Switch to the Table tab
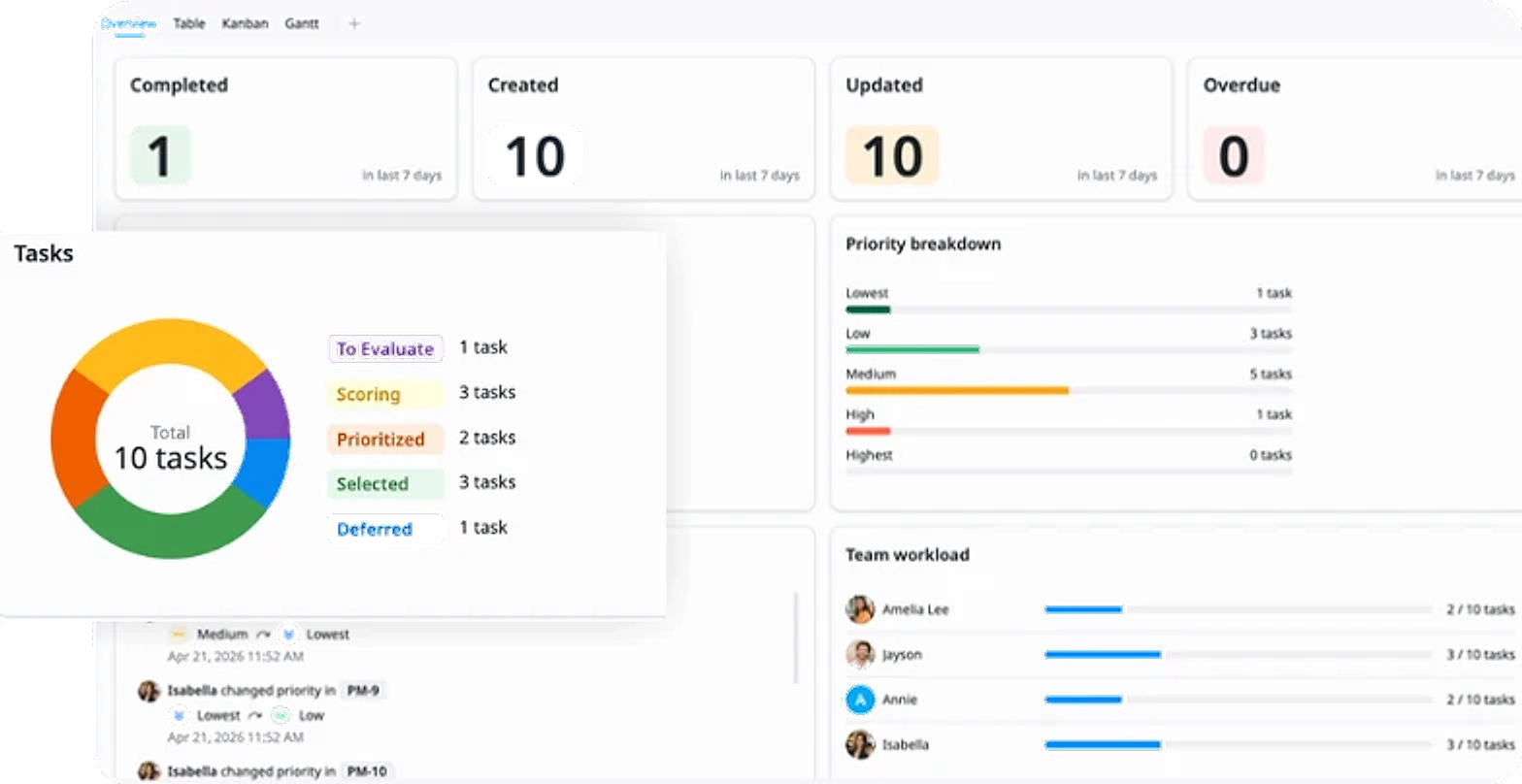Screen dimensions: 1522x784 click(x=189, y=23)
